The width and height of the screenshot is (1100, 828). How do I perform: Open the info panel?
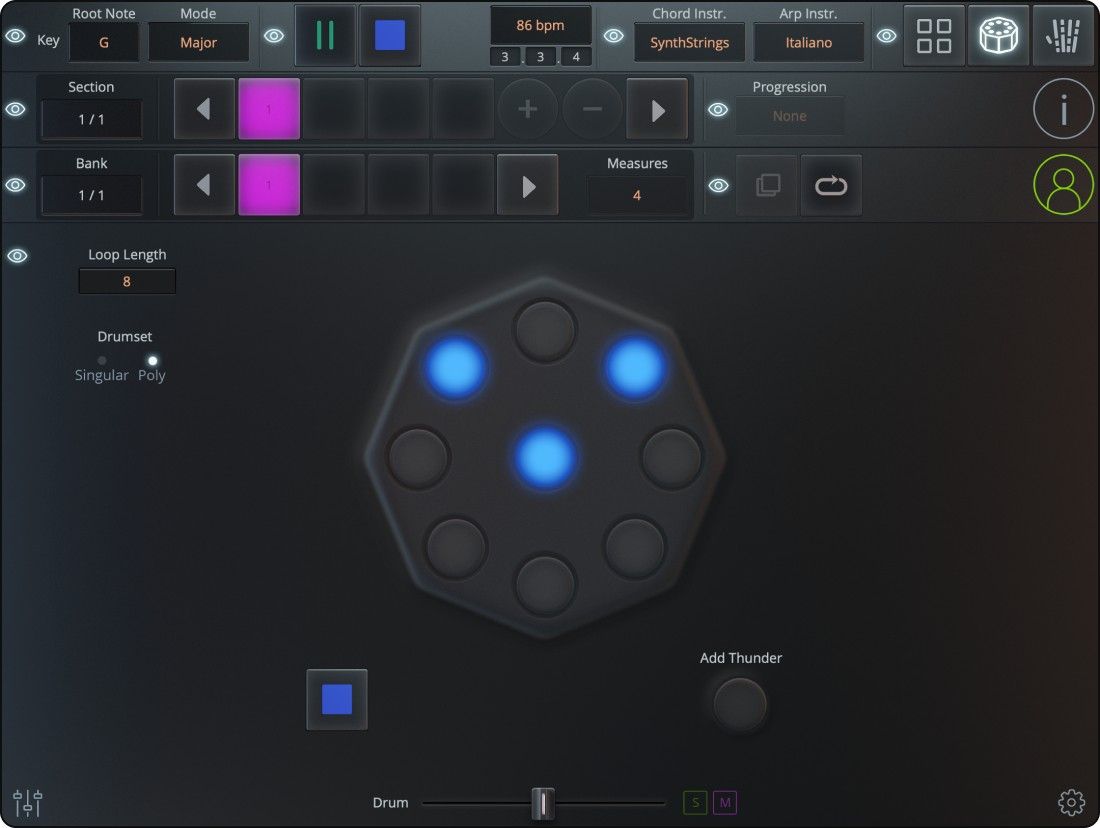pos(1063,108)
